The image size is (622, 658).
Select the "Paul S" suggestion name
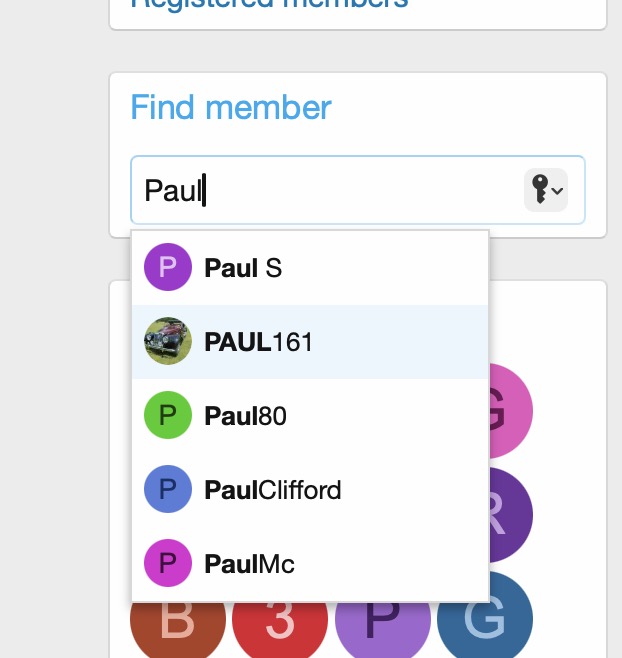point(243,268)
